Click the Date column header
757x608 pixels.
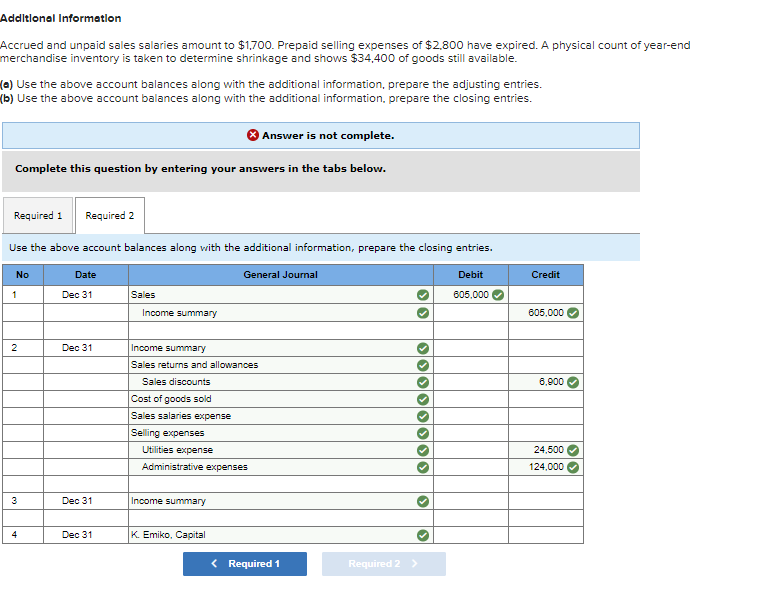click(x=86, y=275)
